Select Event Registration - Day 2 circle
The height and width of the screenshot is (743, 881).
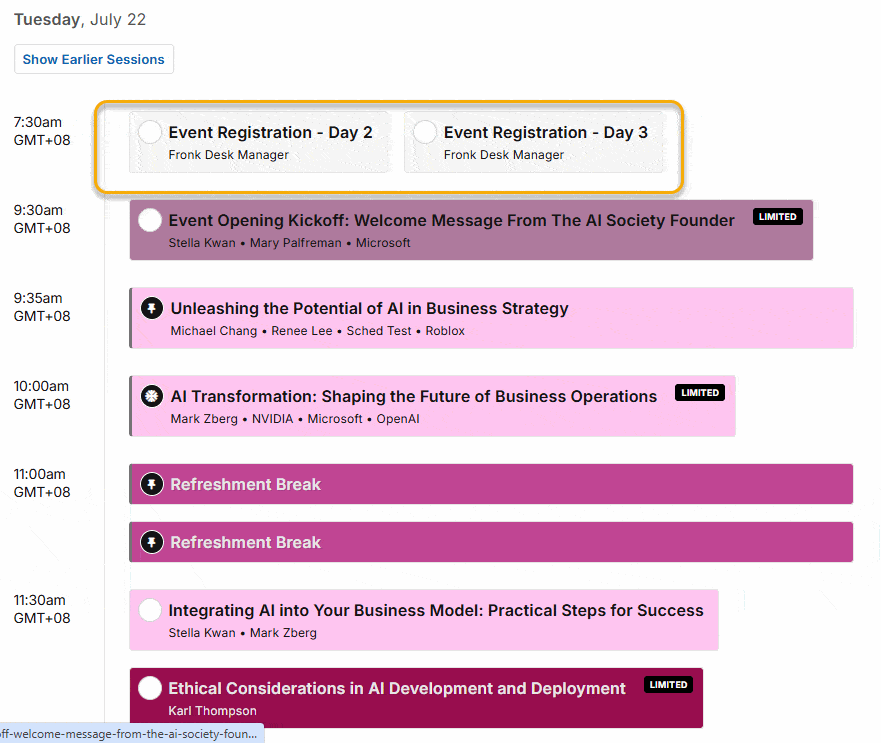click(x=150, y=132)
